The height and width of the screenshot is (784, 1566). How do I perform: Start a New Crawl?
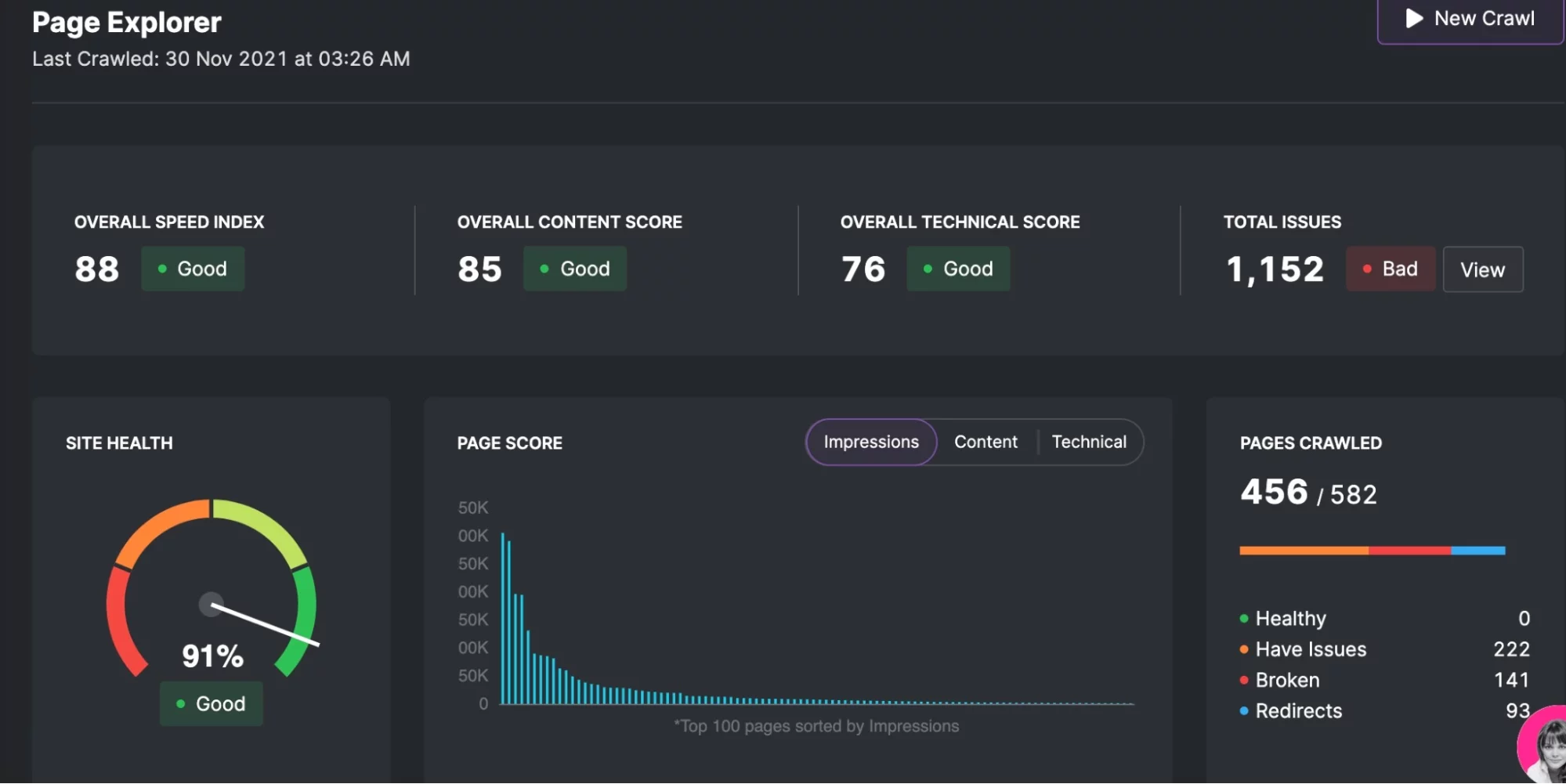tap(1470, 17)
